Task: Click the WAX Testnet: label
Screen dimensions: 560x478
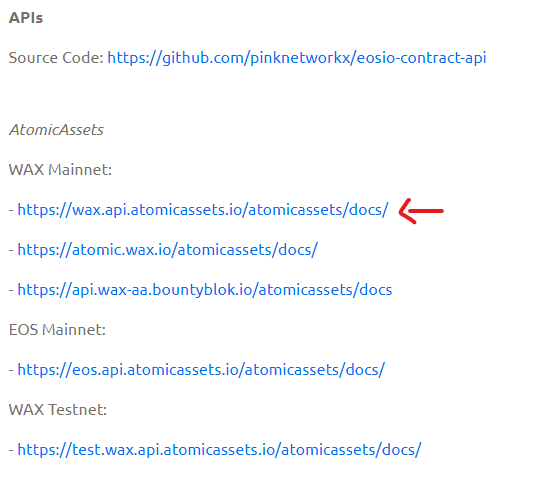Action: (x=58, y=410)
